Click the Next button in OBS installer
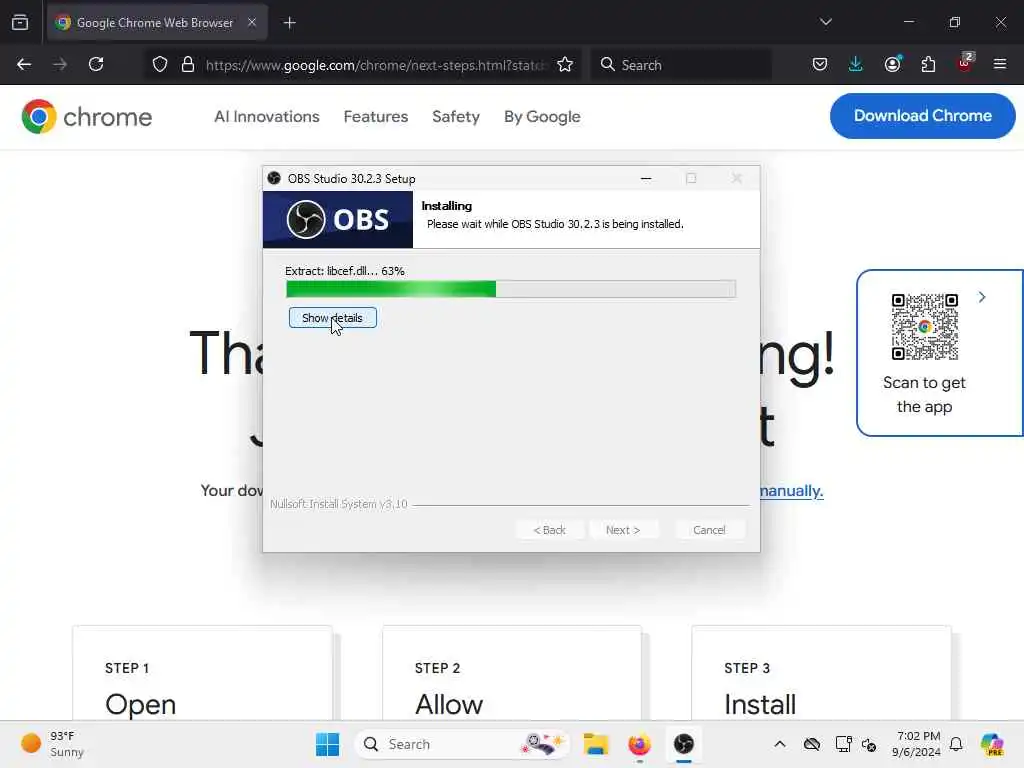 point(622,530)
